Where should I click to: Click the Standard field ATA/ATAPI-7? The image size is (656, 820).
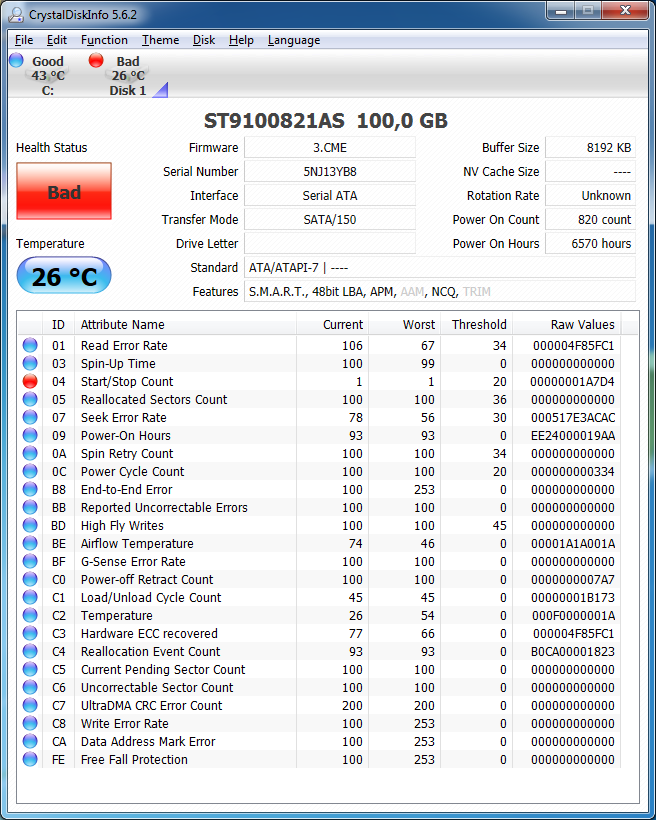click(440, 268)
